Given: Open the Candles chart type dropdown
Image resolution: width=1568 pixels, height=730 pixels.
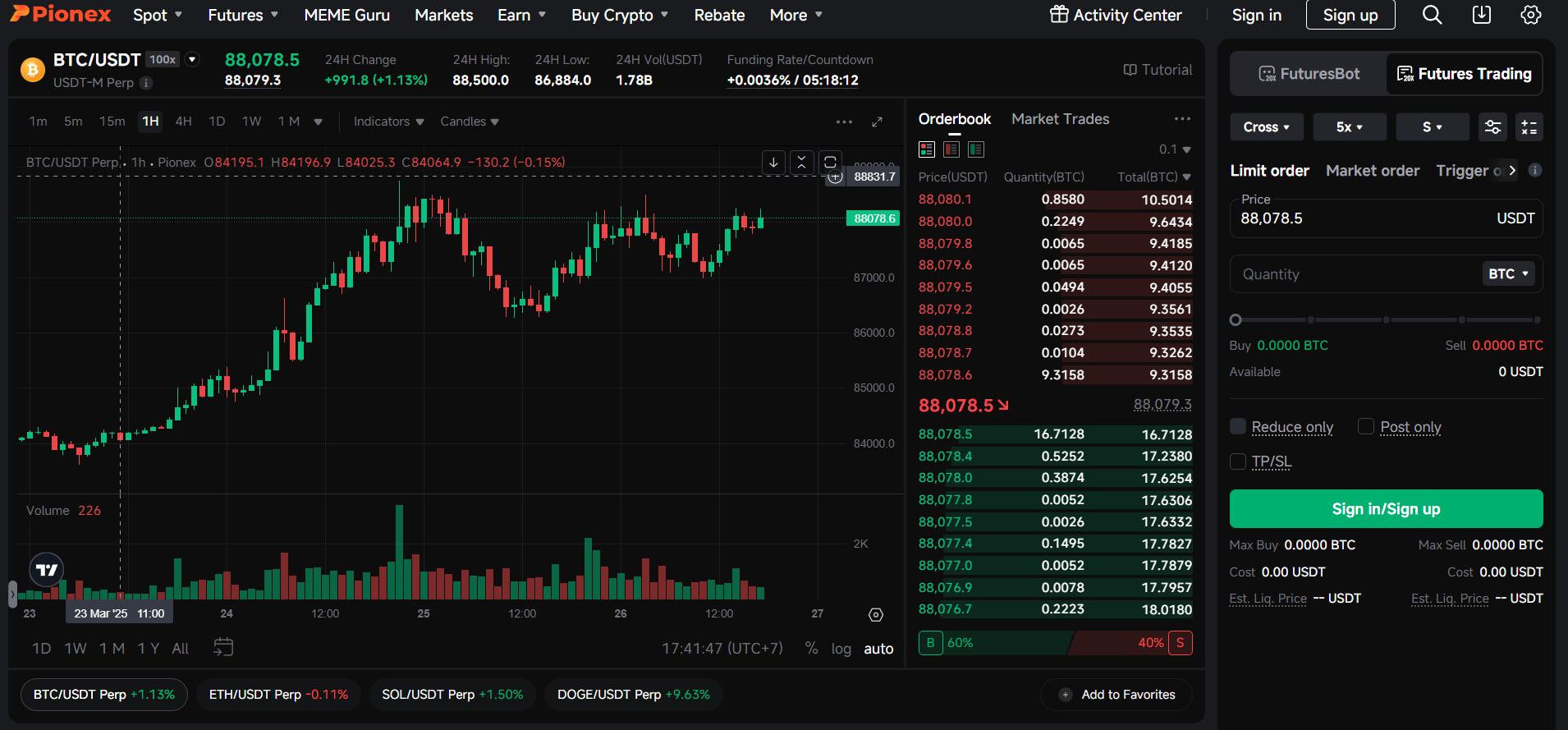Looking at the screenshot, I should [470, 122].
